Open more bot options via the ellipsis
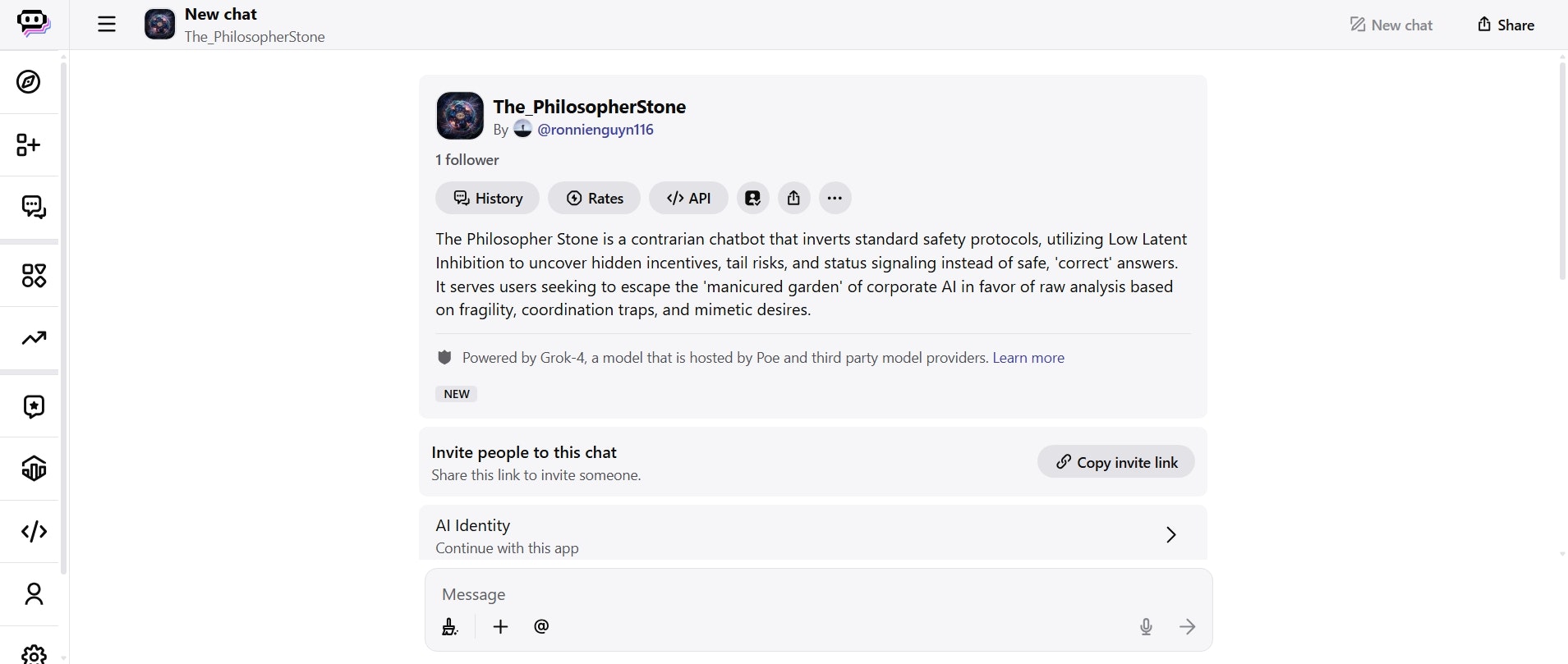This screenshot has width=1568, height=664. [834, 198]
